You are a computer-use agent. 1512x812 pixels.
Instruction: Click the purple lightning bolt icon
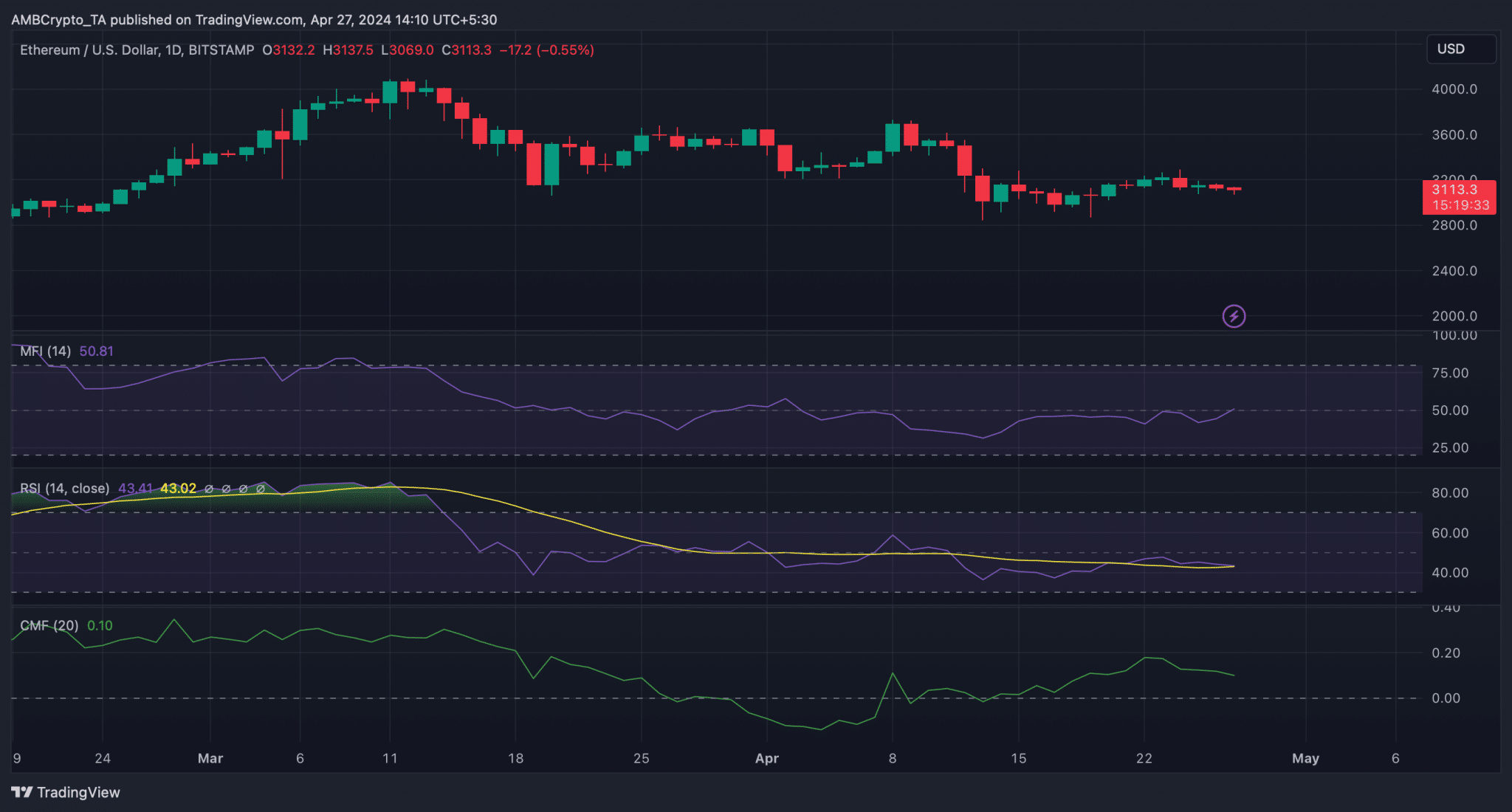coord(1234,317)
